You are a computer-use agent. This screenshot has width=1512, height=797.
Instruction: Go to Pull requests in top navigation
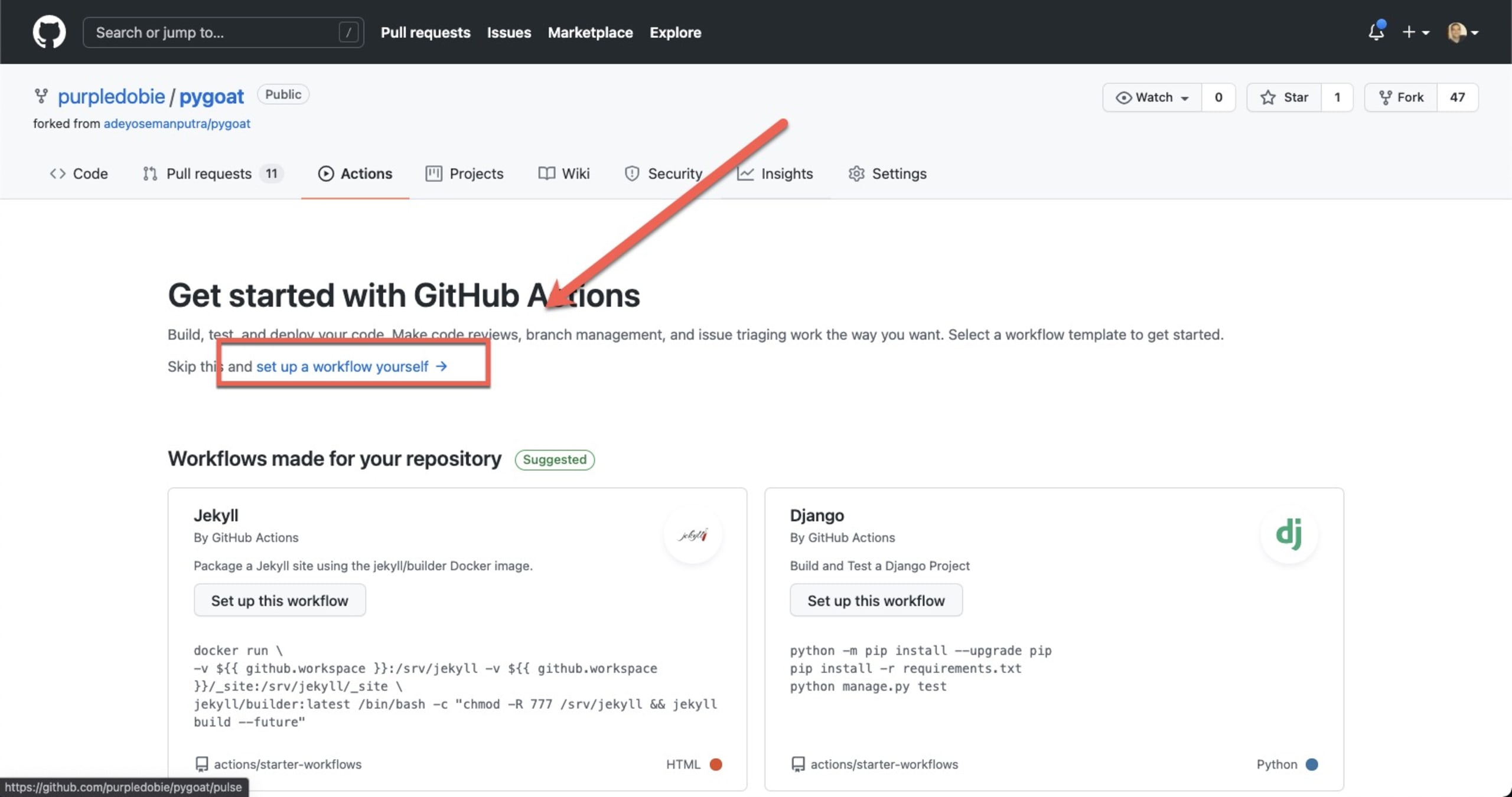pyautogui.click(x=425, y=32)
